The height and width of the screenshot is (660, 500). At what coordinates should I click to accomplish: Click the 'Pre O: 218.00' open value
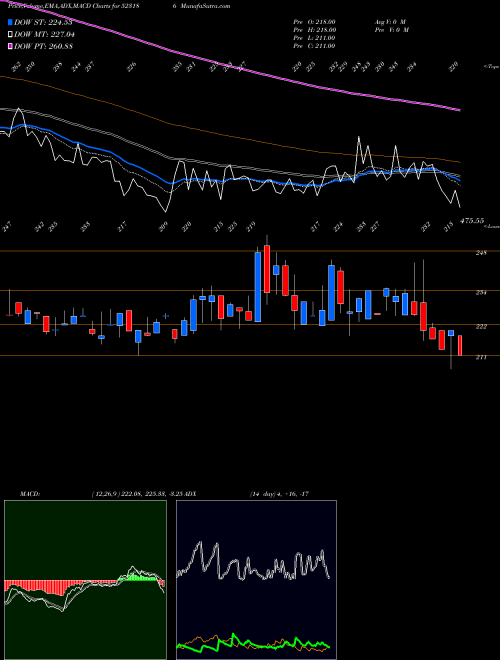314,22
